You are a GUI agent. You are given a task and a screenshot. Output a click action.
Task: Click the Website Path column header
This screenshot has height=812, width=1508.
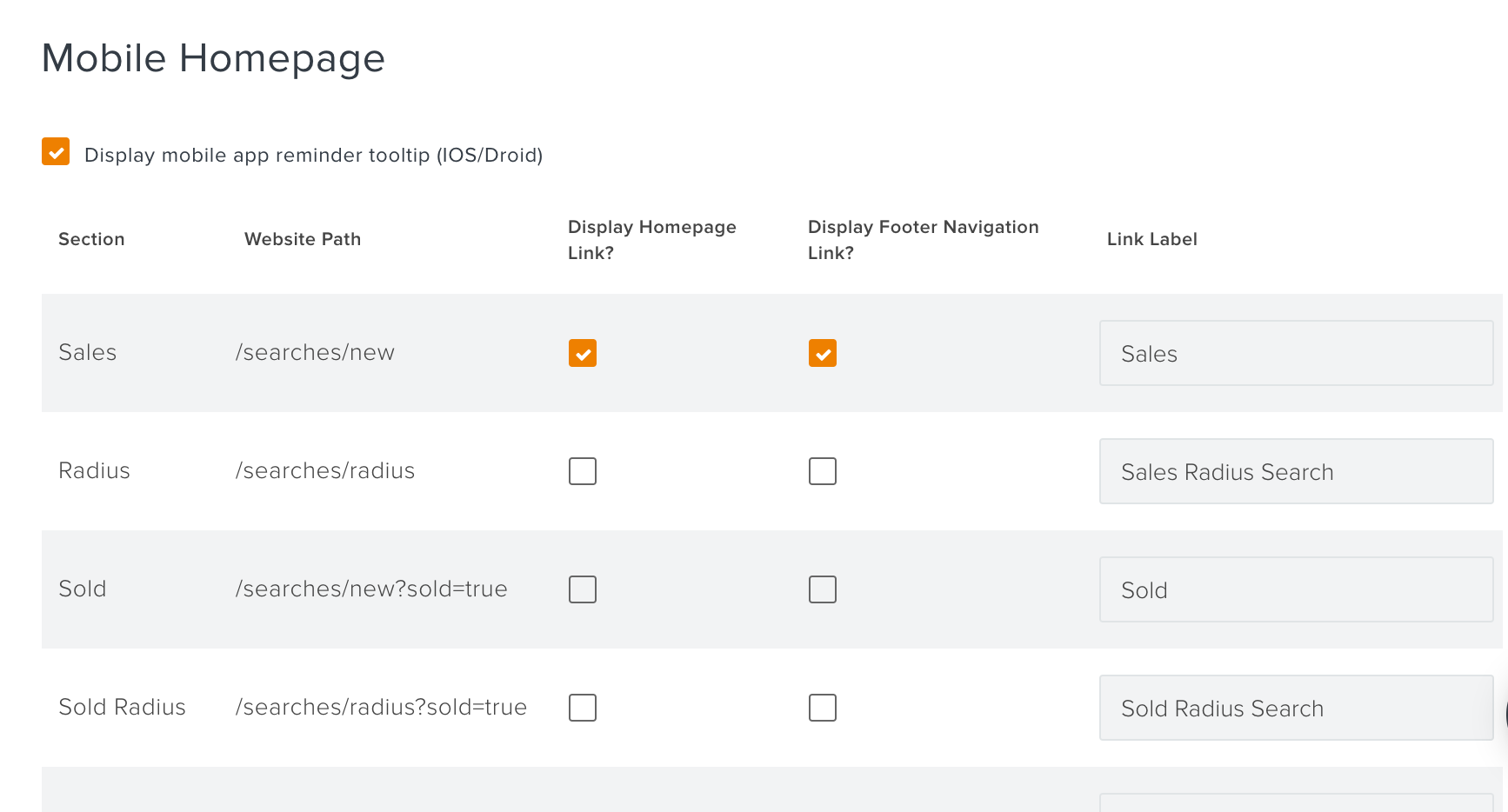click(x=303, y=239)
